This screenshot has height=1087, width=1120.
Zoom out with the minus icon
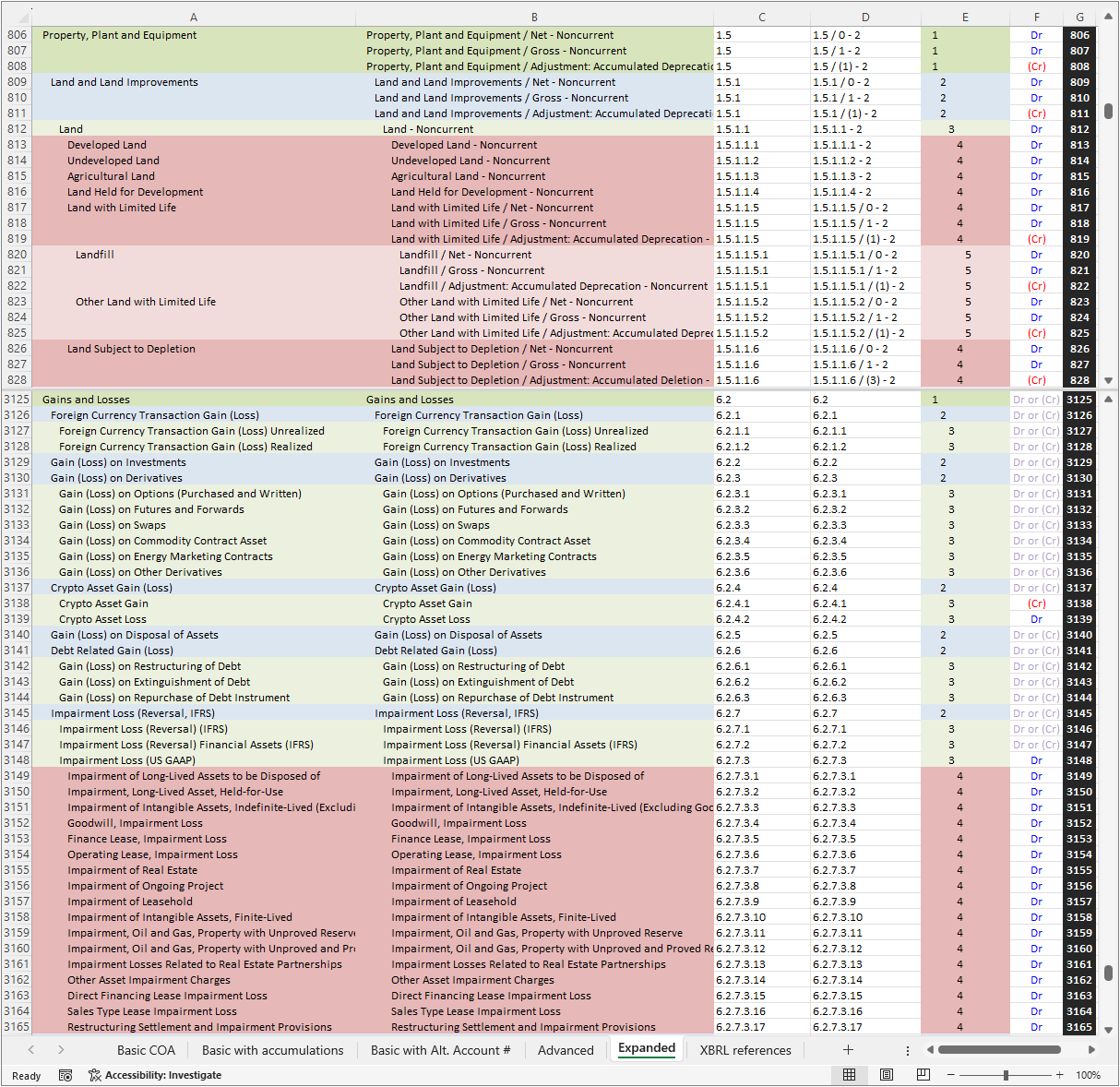coord(950,1075)
